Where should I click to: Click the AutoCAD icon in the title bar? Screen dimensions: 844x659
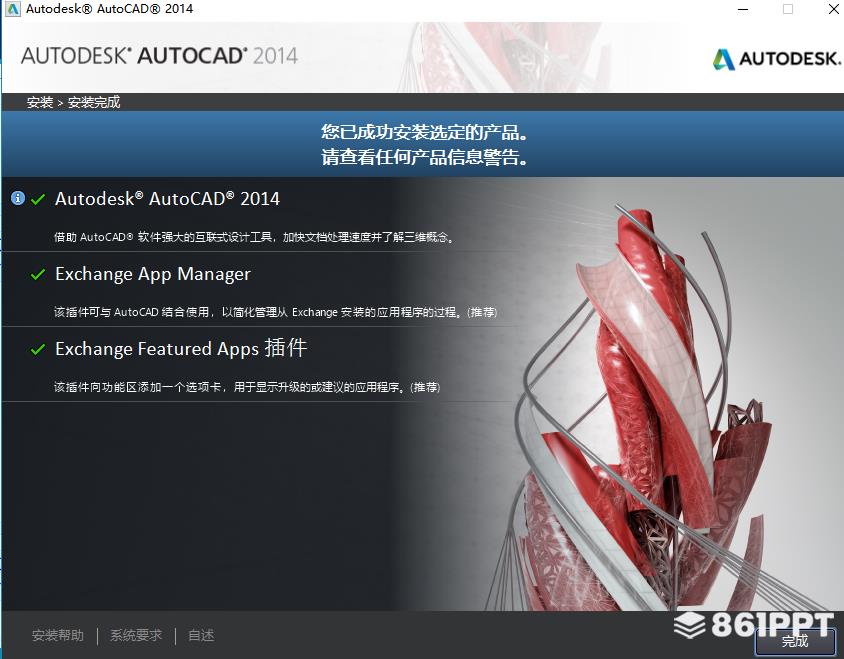(12, 9)
